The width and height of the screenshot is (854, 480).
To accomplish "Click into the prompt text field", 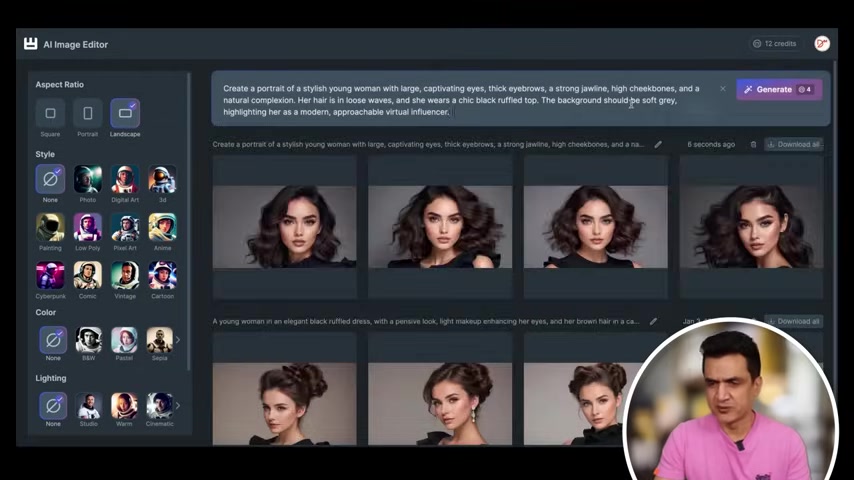I will (463, 100).
